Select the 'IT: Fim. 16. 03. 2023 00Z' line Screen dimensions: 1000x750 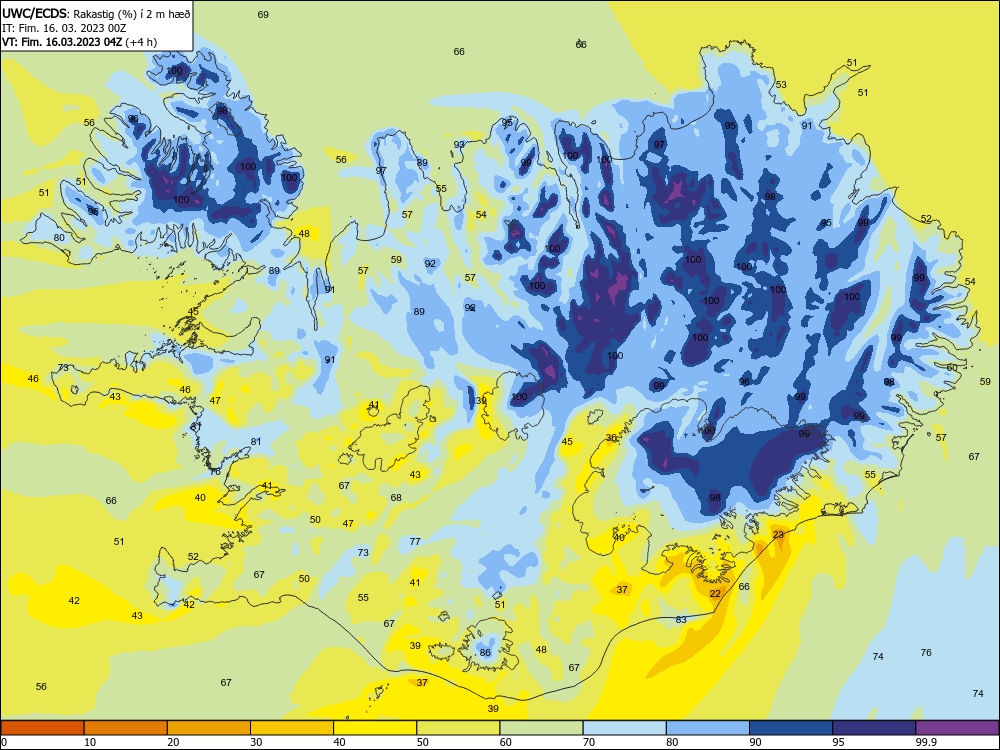[64, 28]
